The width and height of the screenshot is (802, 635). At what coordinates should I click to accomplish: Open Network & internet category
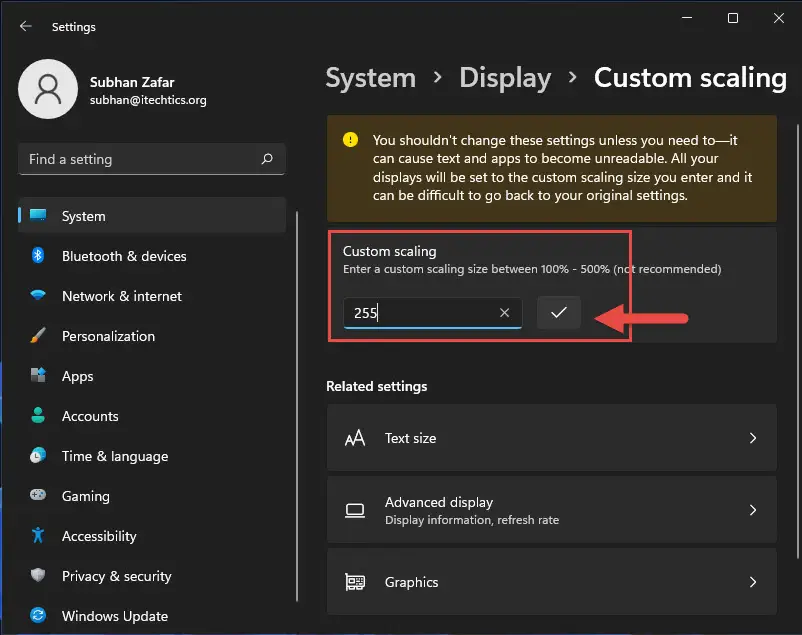152,296
